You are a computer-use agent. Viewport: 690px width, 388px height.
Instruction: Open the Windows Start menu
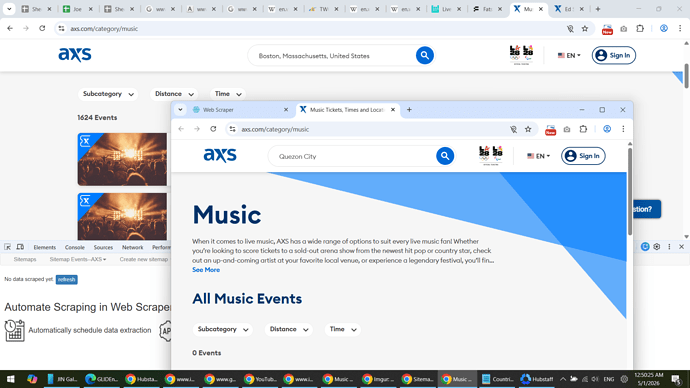click(11, 379)
